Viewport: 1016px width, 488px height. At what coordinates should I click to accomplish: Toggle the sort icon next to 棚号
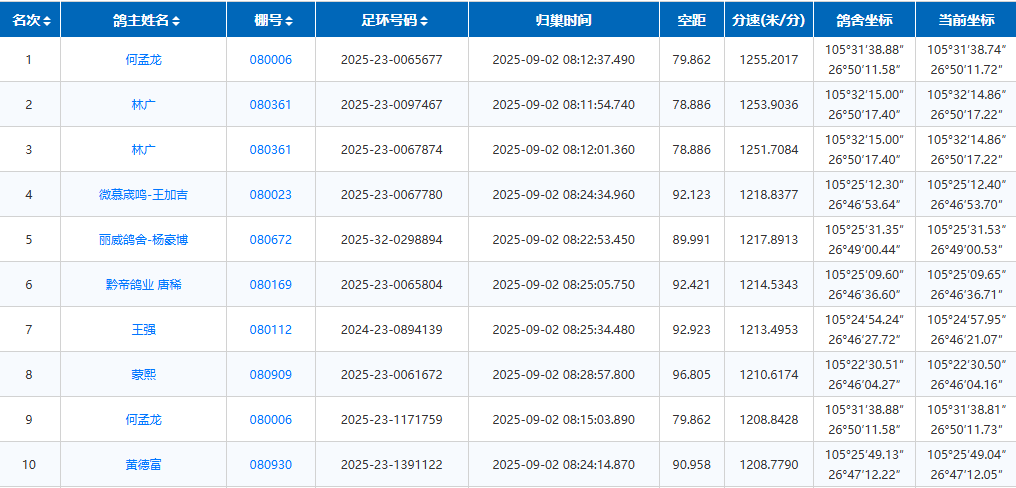pos(291,21)
